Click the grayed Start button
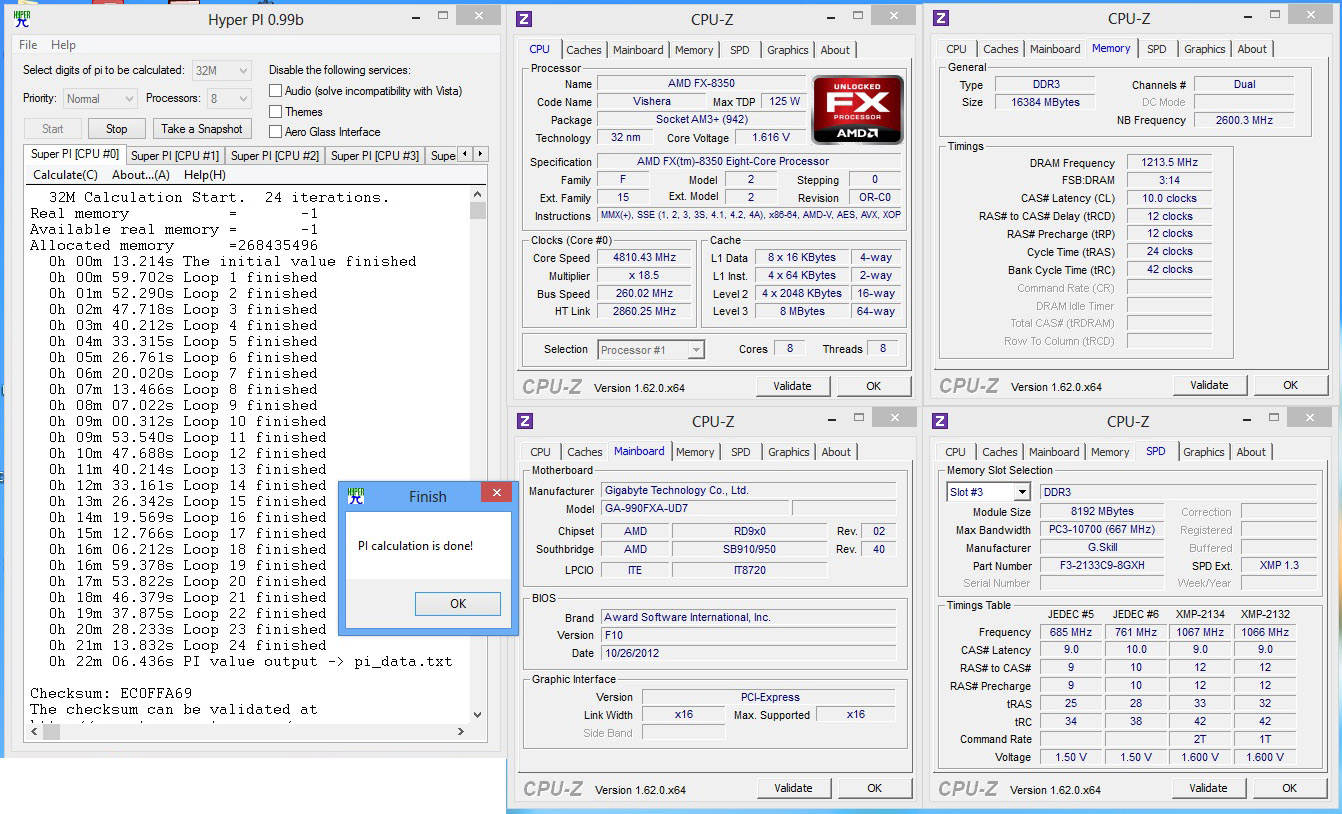 pos(53,128)
